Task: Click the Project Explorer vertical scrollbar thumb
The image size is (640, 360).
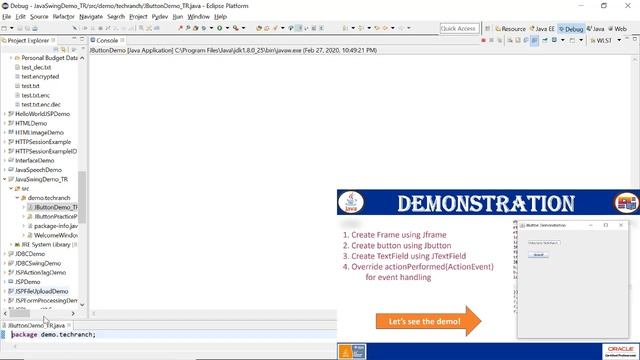Action: (x=82, y=197)
